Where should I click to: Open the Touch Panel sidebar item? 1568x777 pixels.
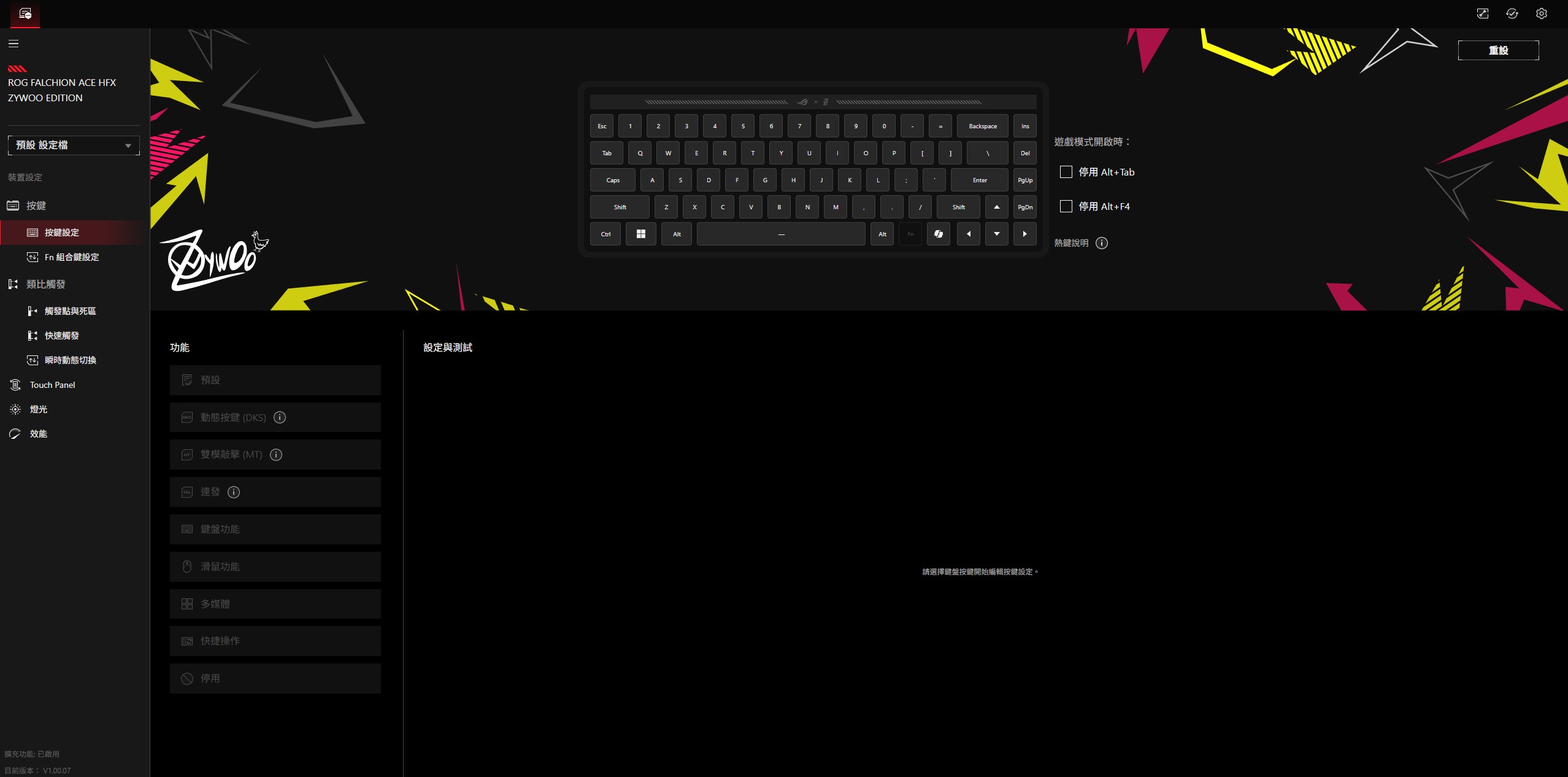pyautogui.click(x=52, y=385)
